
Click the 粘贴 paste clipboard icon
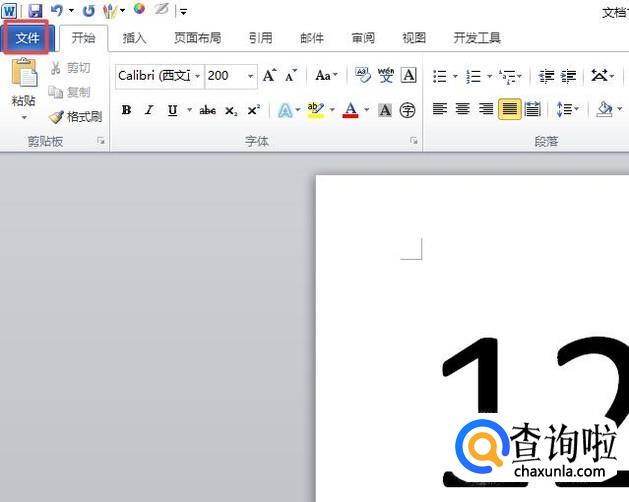pyautogui.click(x=24, y=73)
